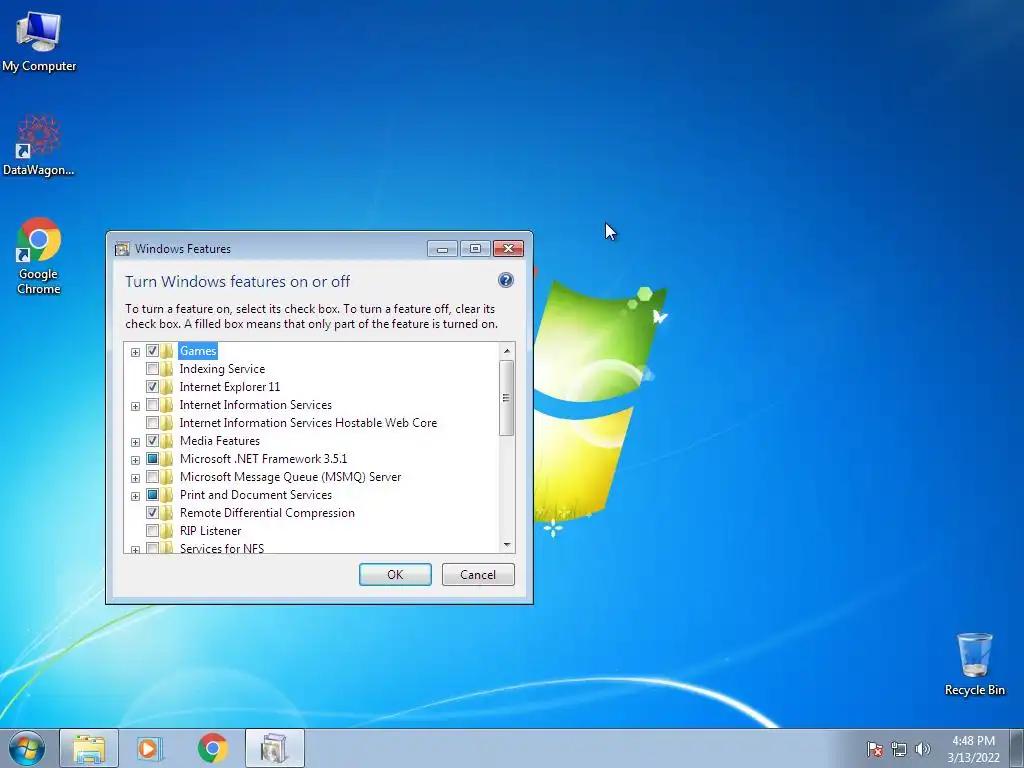Close the Windows Features window
Screen dimensions: 1024x768
click(x=508, y=249)
